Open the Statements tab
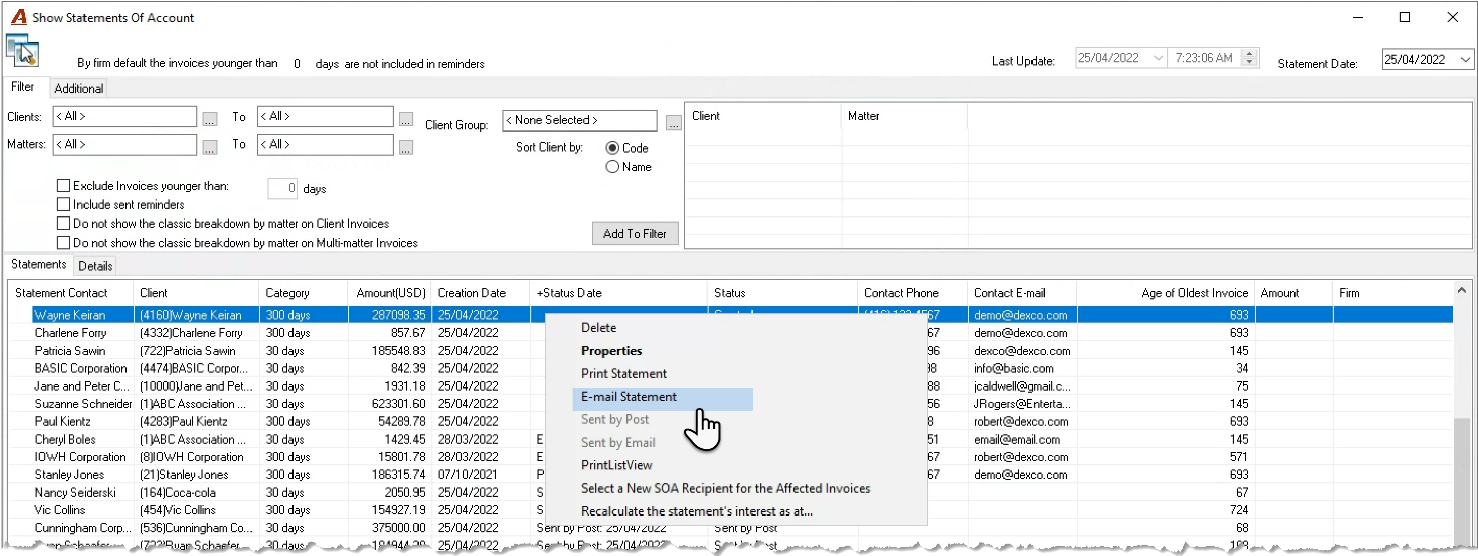 tap(38, 264)
